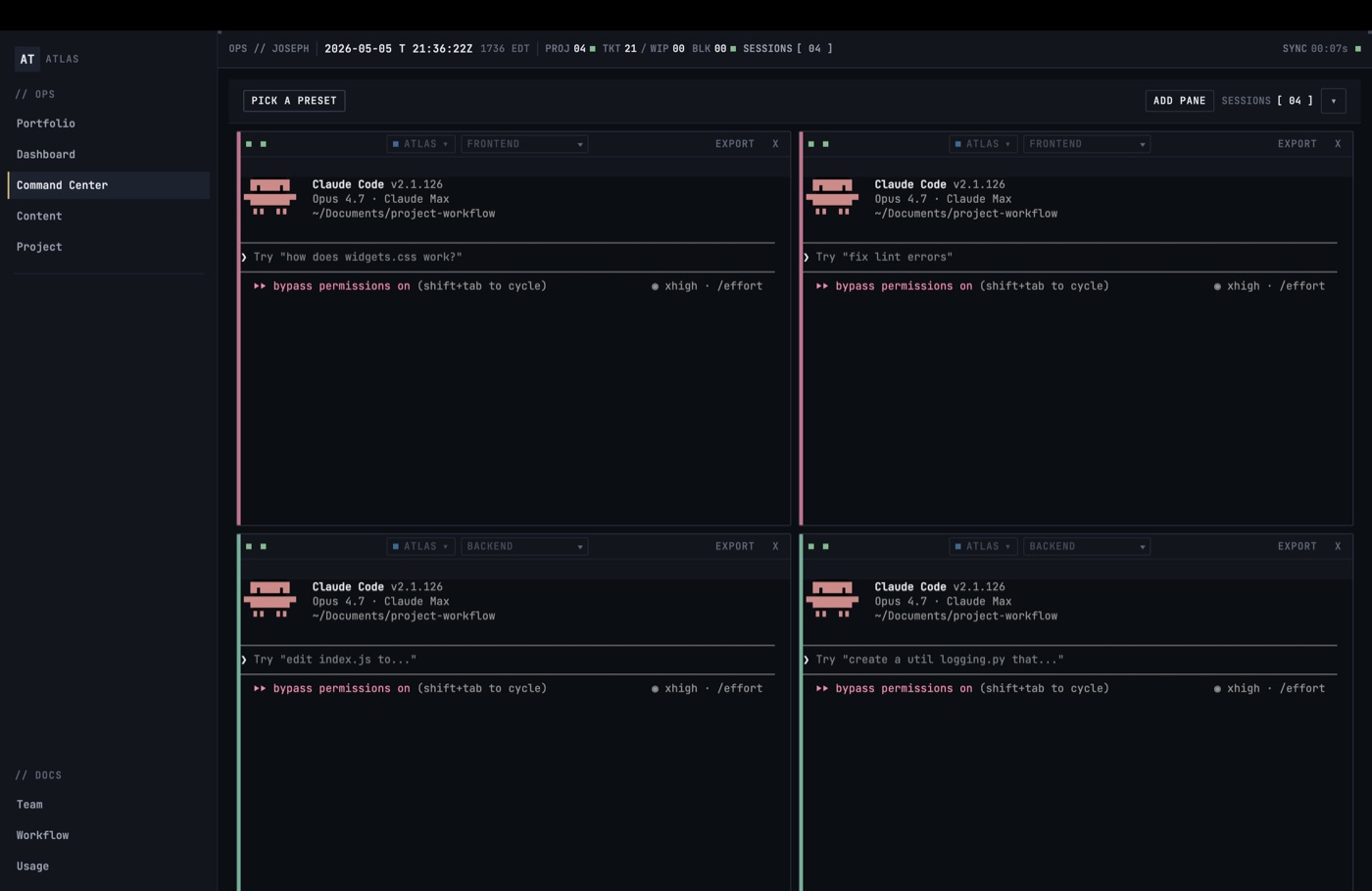Image resolution: width=1372 pixels, height=891 pixels.
Task: Toggle bypass permissions in widgets.css pane
Action: pyautogui.click(x=341, y=286)
